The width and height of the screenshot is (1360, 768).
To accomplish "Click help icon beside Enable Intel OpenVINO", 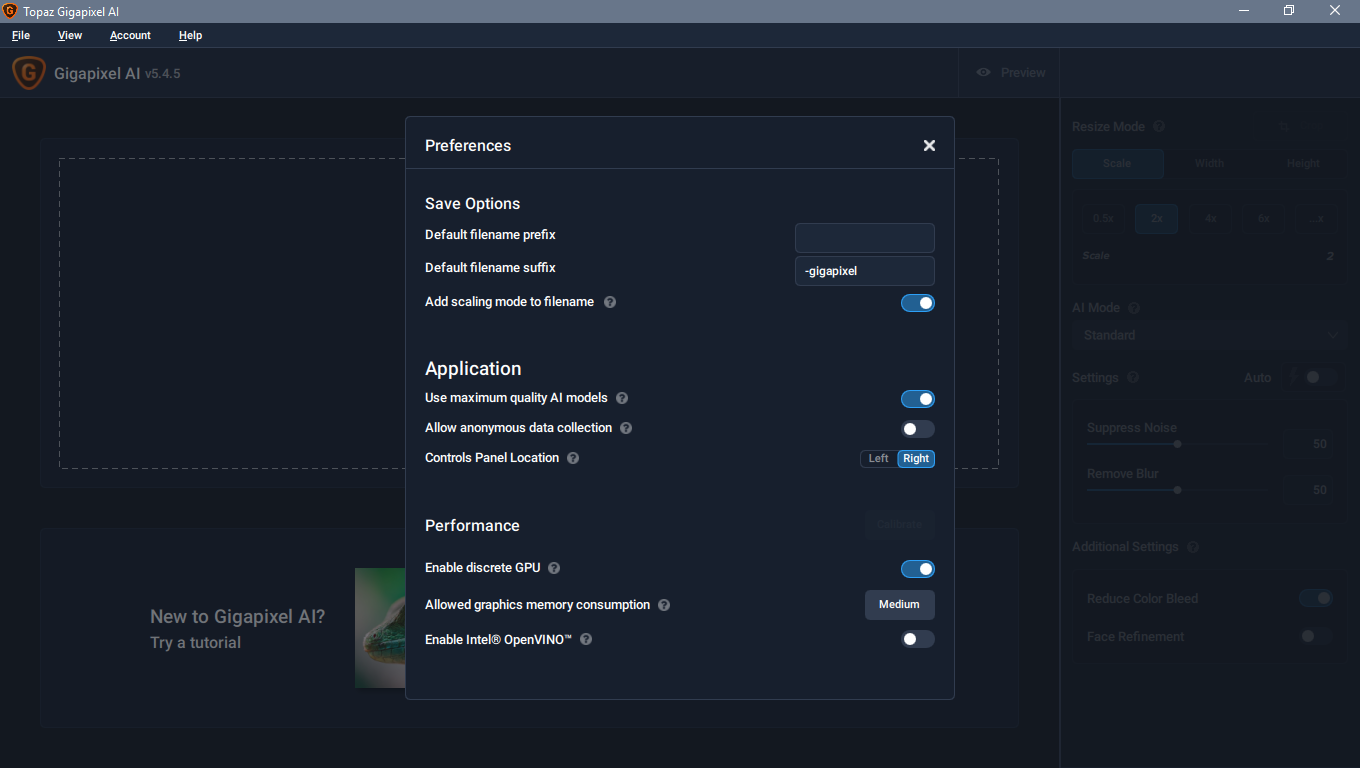I will coord(586,639).
